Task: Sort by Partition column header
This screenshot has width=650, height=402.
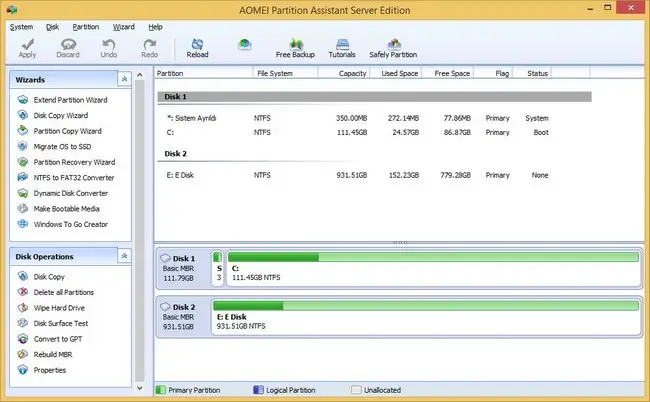Action: click(203, 73)
